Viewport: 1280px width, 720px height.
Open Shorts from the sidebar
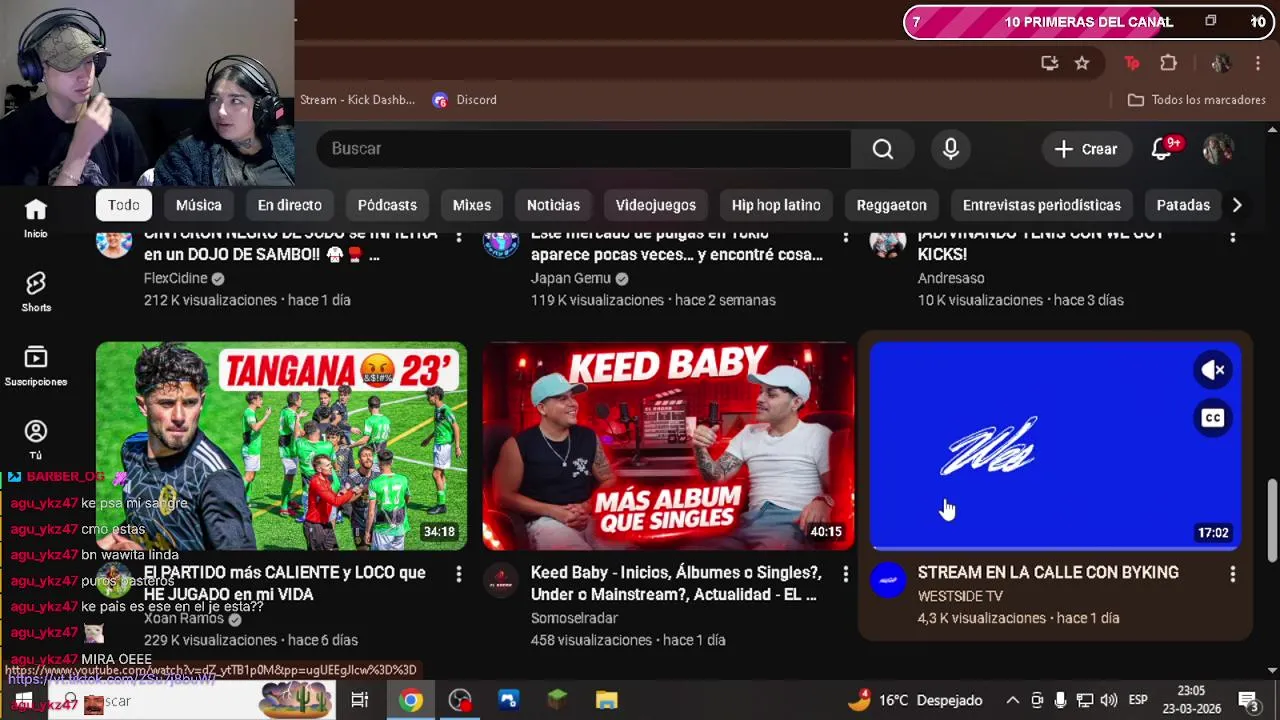click(x=36, y=291)
